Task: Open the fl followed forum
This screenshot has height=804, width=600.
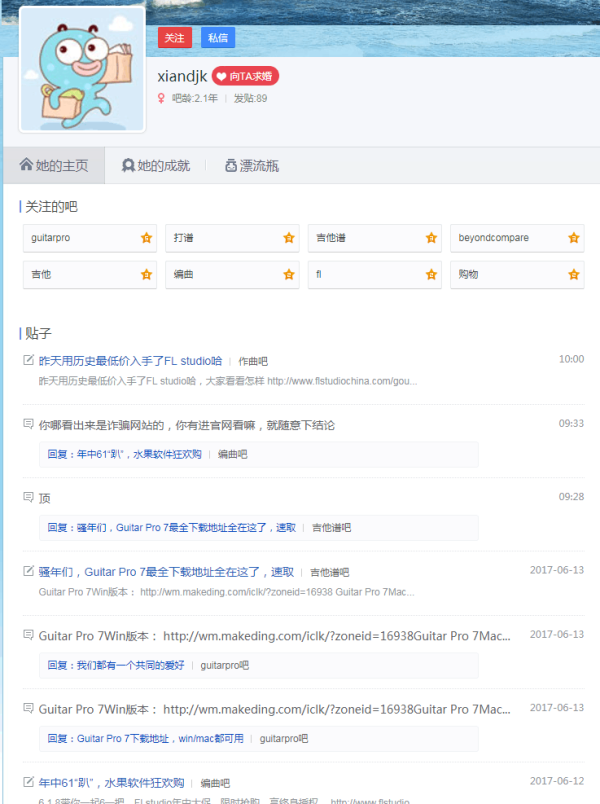Action: click(375, 274)
